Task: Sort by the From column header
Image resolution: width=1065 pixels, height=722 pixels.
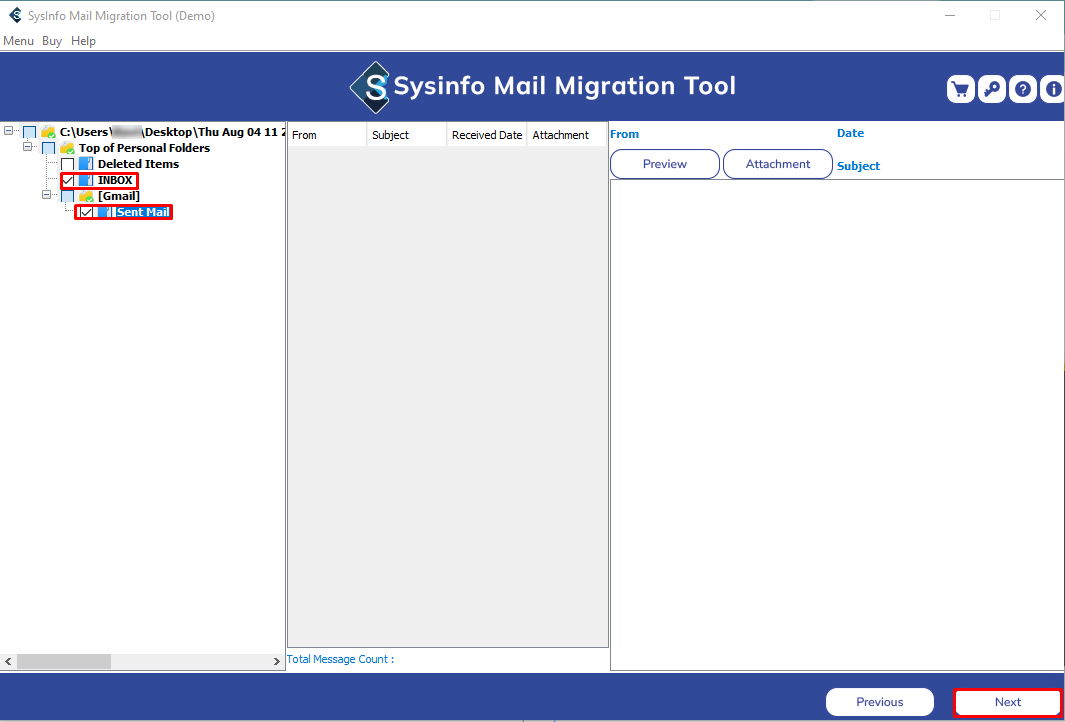Action: coord(327,135)
